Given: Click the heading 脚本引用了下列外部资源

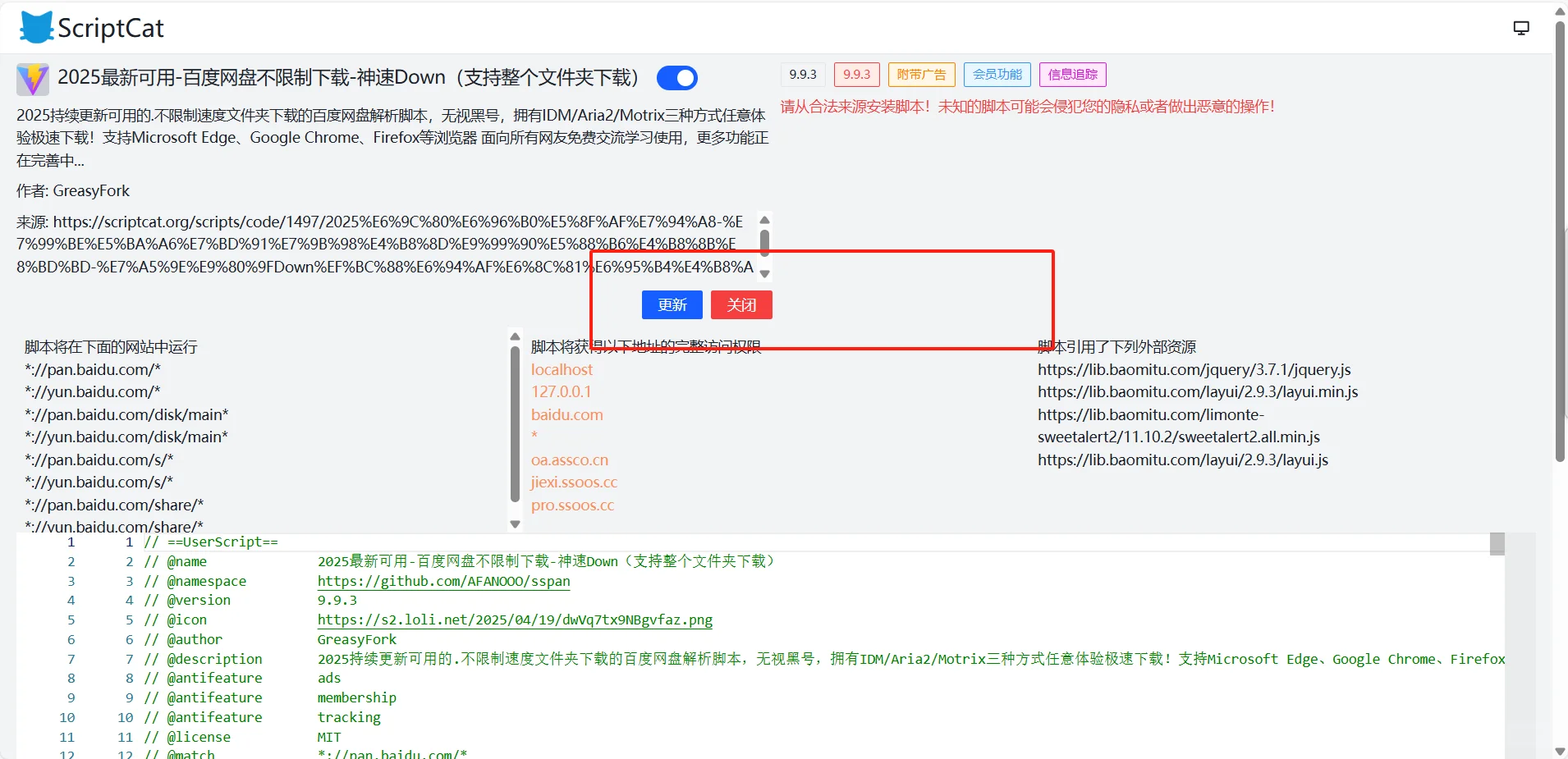Looking at the screenshot, I should coord(1116,347).
